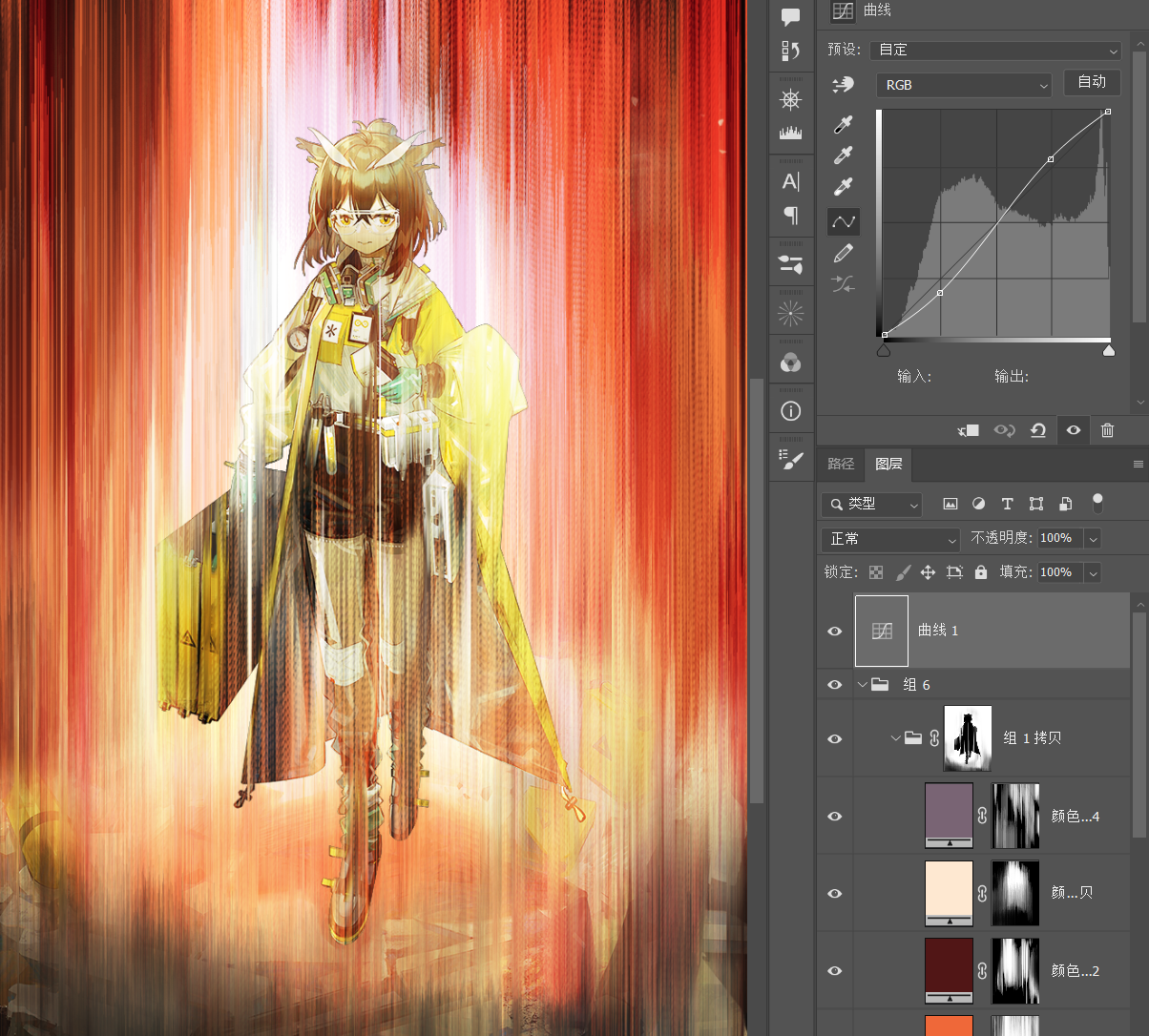
Task: Hide the 组 6 group
Action: pos(835,685)
